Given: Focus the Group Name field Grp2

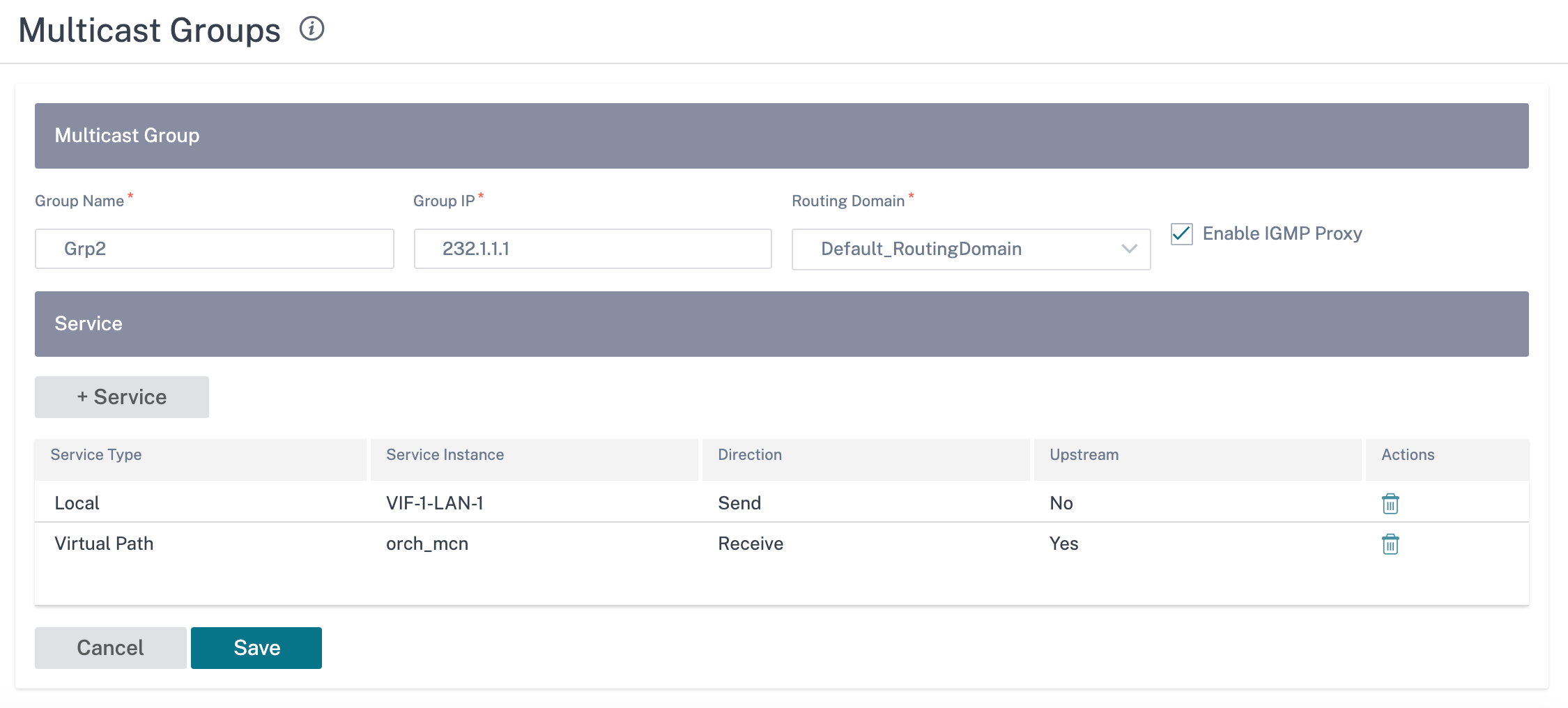Looking at the screenshot, I should pos(215,249).
